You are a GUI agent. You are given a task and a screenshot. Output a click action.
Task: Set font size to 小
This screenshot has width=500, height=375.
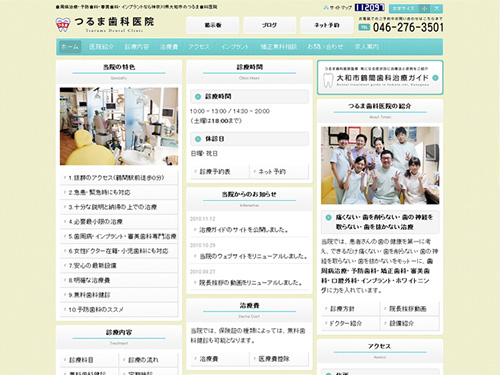pyautogui.click(x=424, y=9)
